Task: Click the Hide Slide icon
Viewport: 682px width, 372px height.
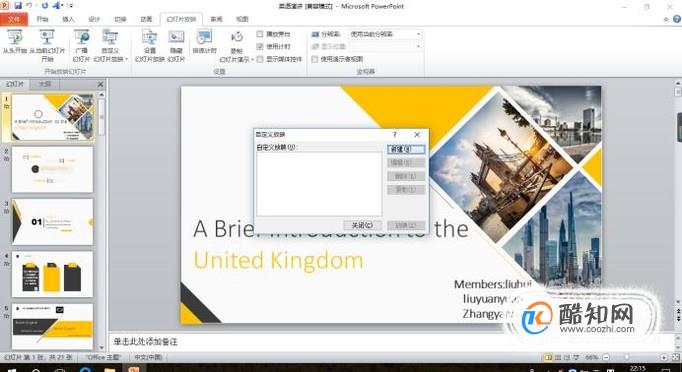Action: click(x=176, y=37)
